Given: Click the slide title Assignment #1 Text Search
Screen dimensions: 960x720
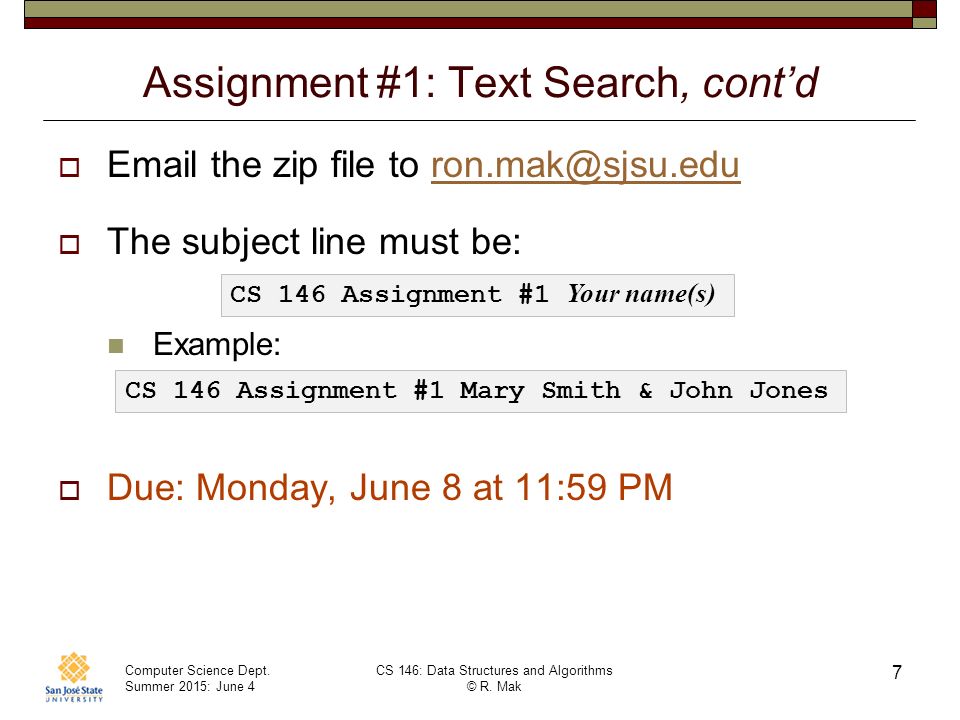Looking at the screenshot, I should click(480, 82).
